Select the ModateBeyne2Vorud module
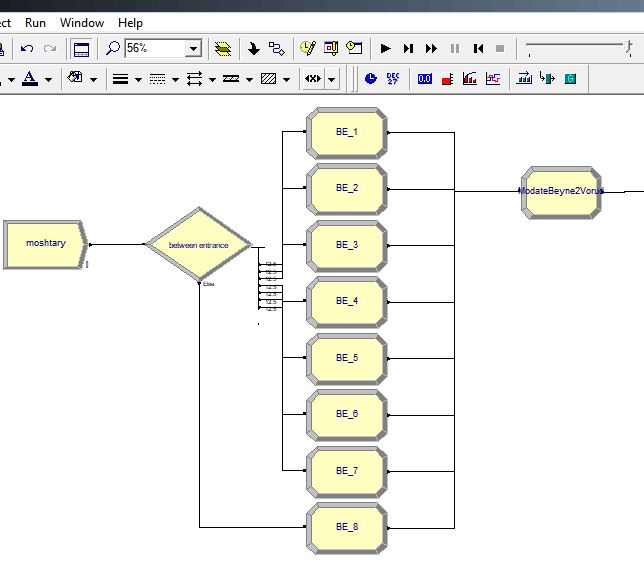 tap(561, 192)
